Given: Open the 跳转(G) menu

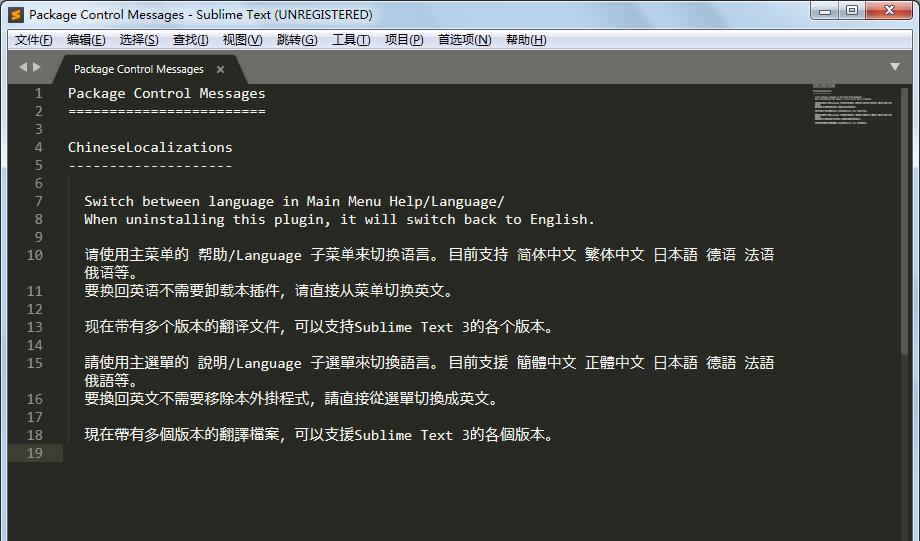Looking at the screenshot, I should click(x=297, y=40).
